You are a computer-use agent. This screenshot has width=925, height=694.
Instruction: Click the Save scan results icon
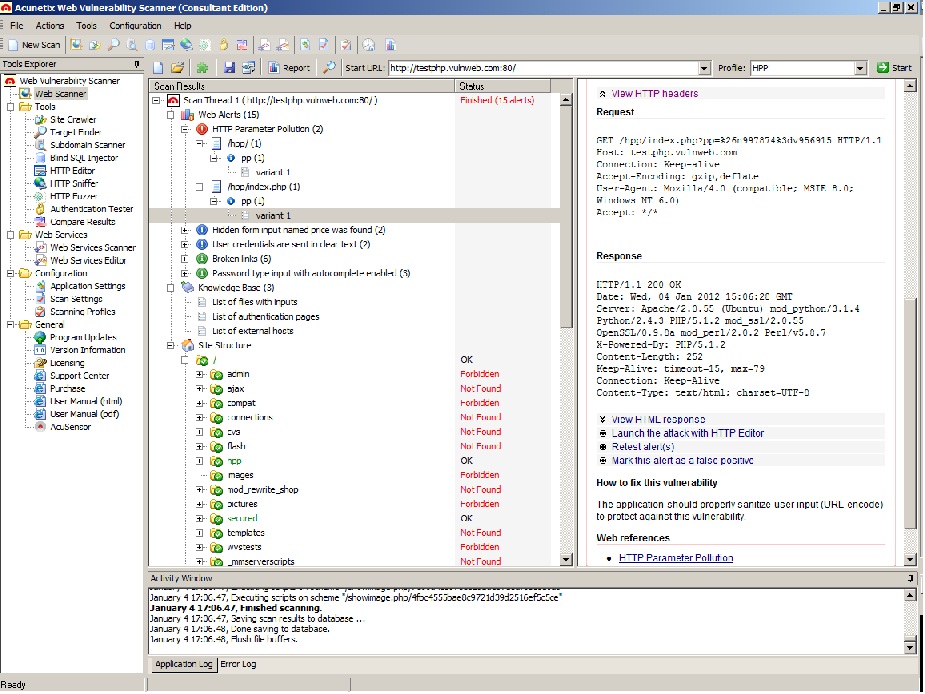pyautogui.click(x=229, y=68)
